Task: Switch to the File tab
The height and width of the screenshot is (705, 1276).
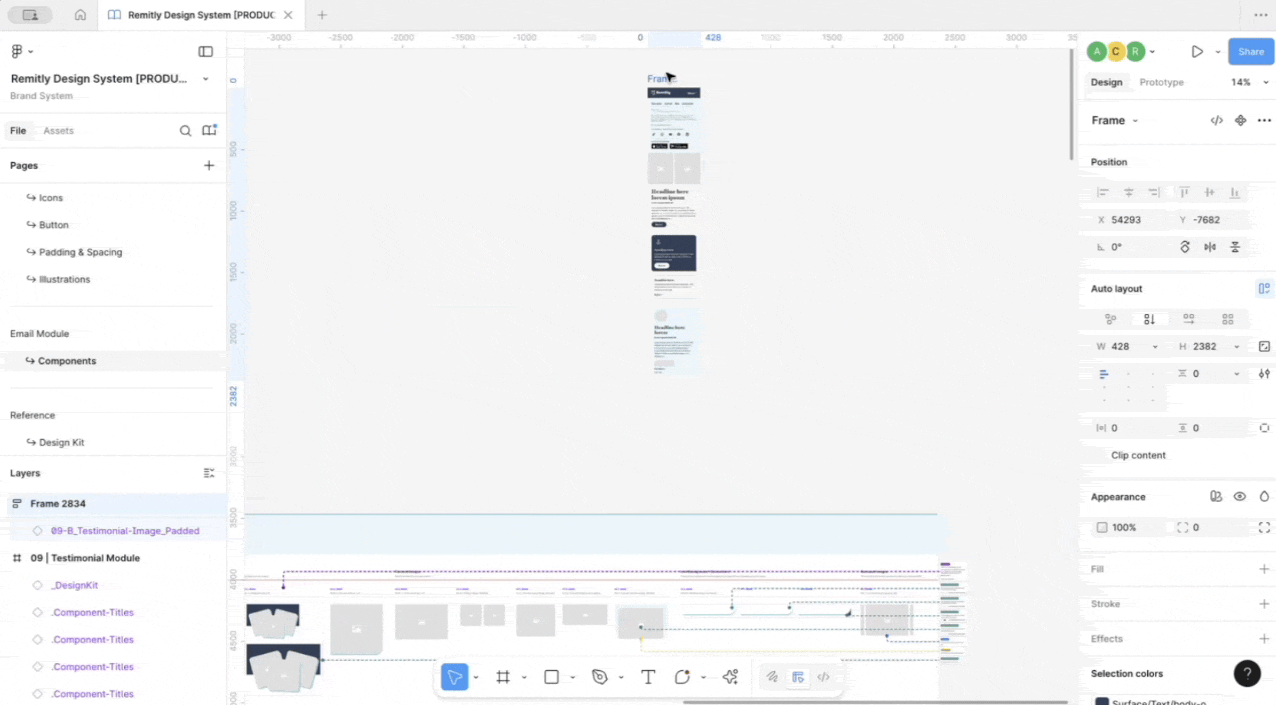Action: 18,131
